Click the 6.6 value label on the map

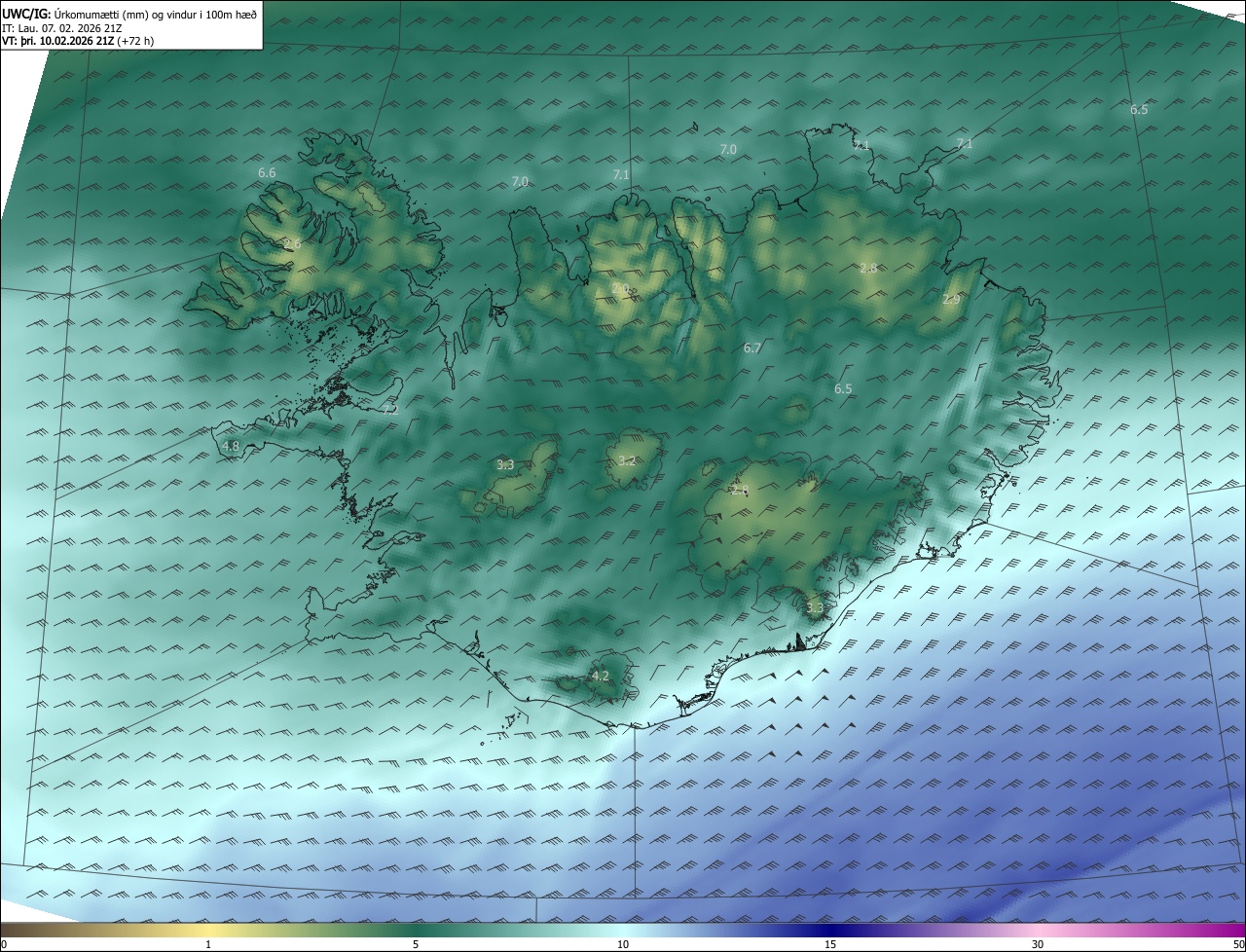[x=267, y=172]
